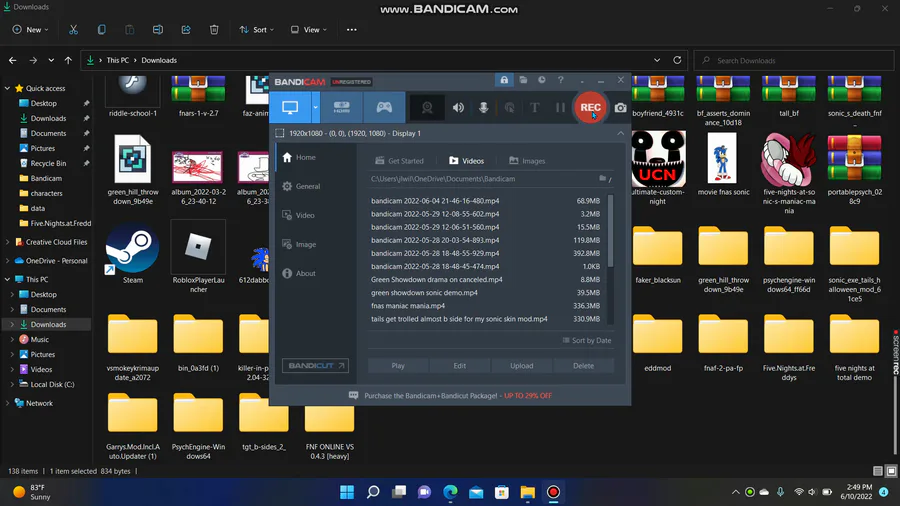Open the Bandicam output folder path icon

click(603, 178)
